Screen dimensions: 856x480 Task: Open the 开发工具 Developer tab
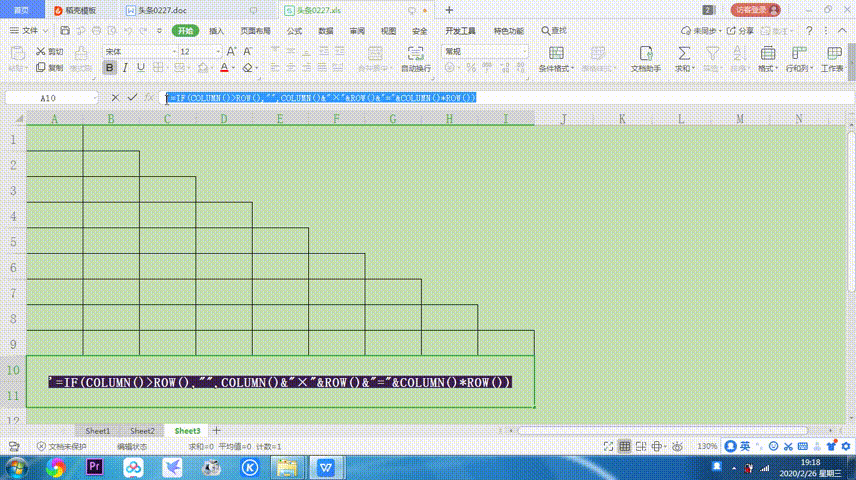(460, 31)
